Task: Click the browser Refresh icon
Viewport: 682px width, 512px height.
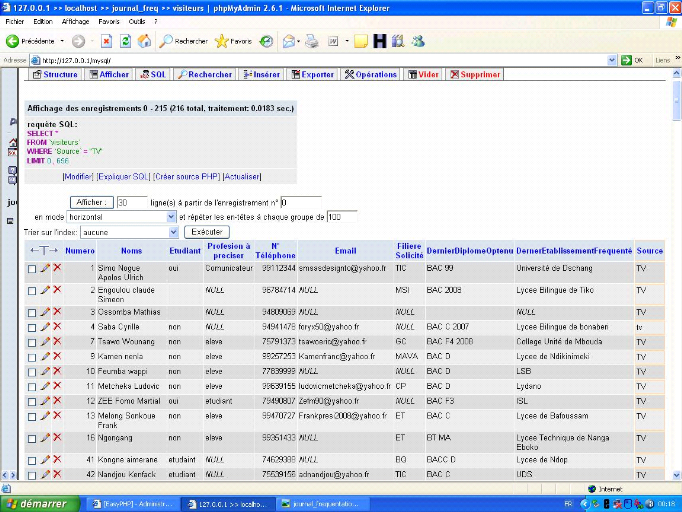Action: point(126,41)
